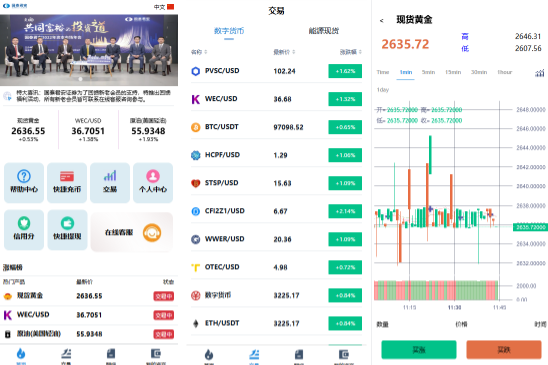Select the 1min chart interval tab
This screenshot has width=548, height=365.
pos(406,72)
